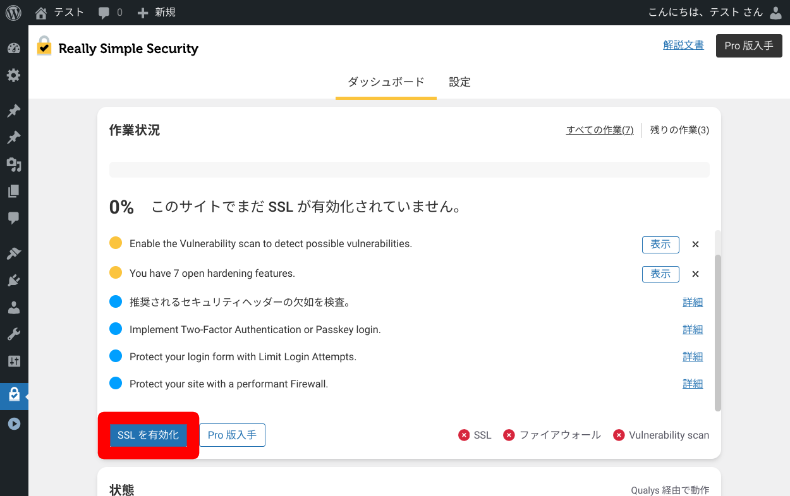The width and height of the screenshot is (790, 496).
Task: Open the Plugins sidebar icon
Action: point(14,281)
